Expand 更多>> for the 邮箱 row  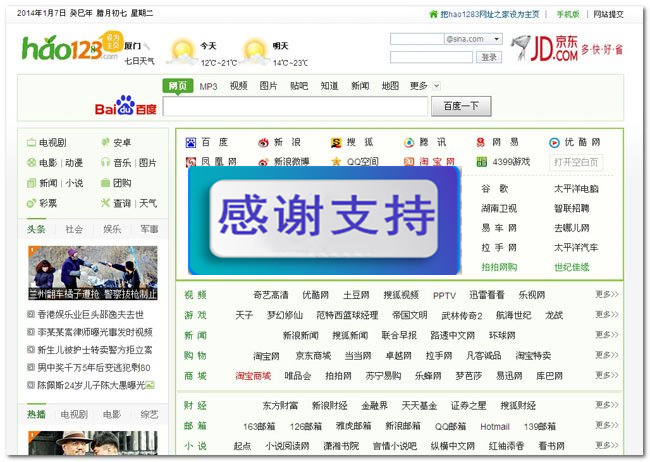607,425
